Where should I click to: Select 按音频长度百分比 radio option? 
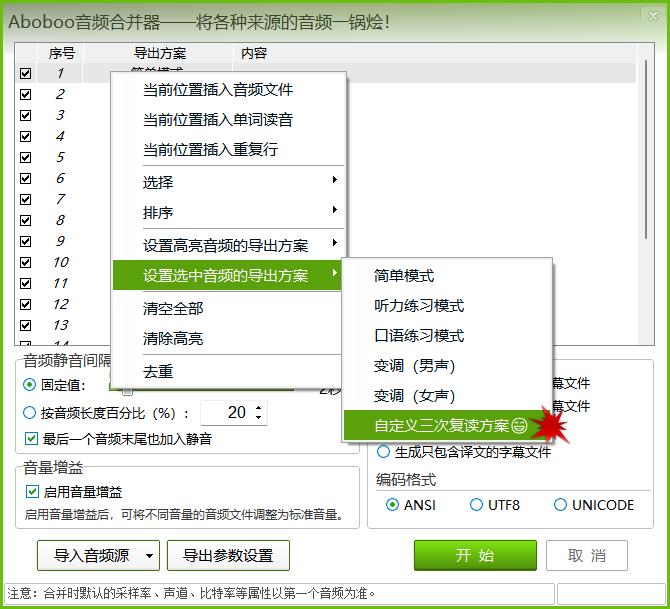pyautogui.click(x=29, y=413)
